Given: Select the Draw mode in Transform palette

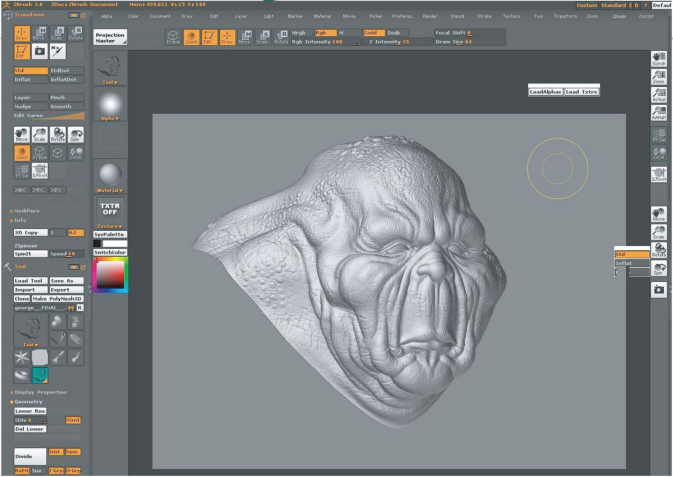Looking at the screenshot, I should [x=22, y=31].
